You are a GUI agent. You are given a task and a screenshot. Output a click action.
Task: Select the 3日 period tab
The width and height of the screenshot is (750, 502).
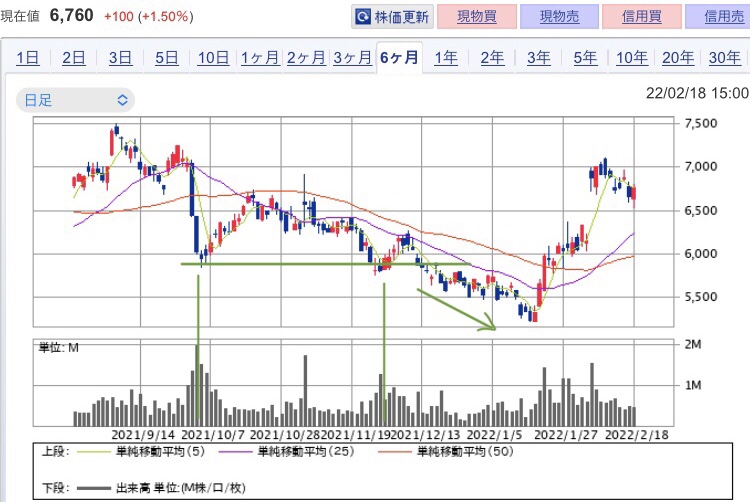pos(120,57)
